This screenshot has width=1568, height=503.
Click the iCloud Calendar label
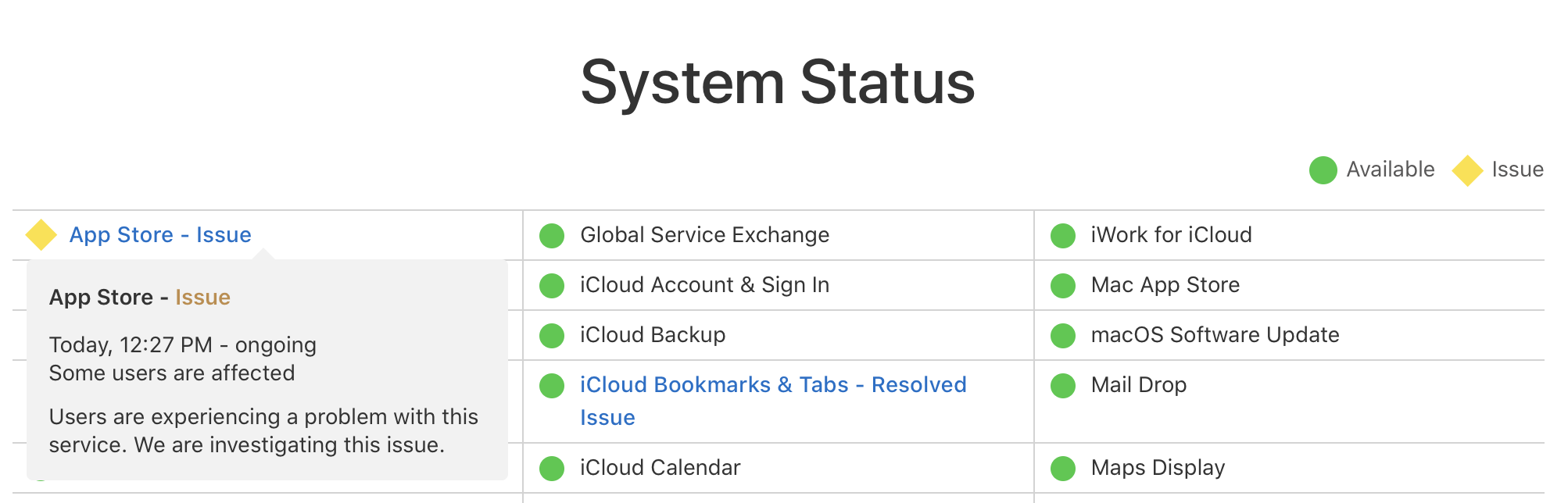pyautogui.click(x=660, y=468)
